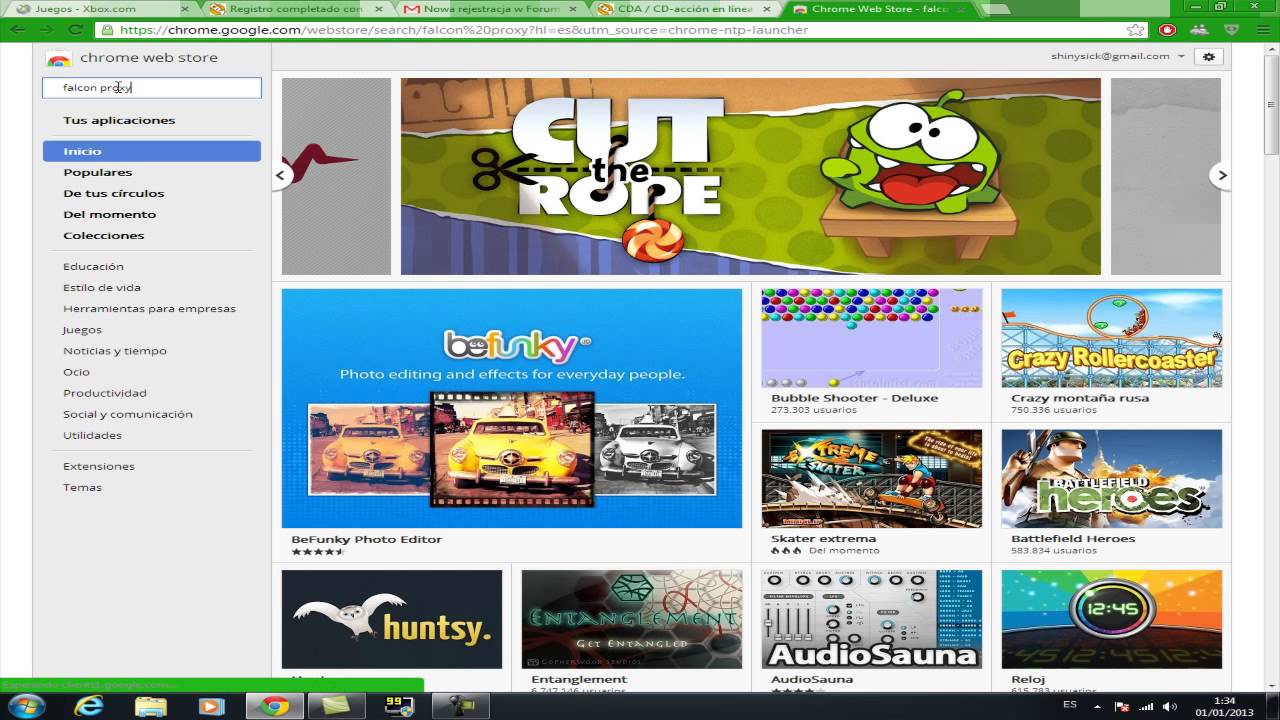Show previous featured banner with left arrow
The height and width of the screenshot is (720, 1280).
281,175
